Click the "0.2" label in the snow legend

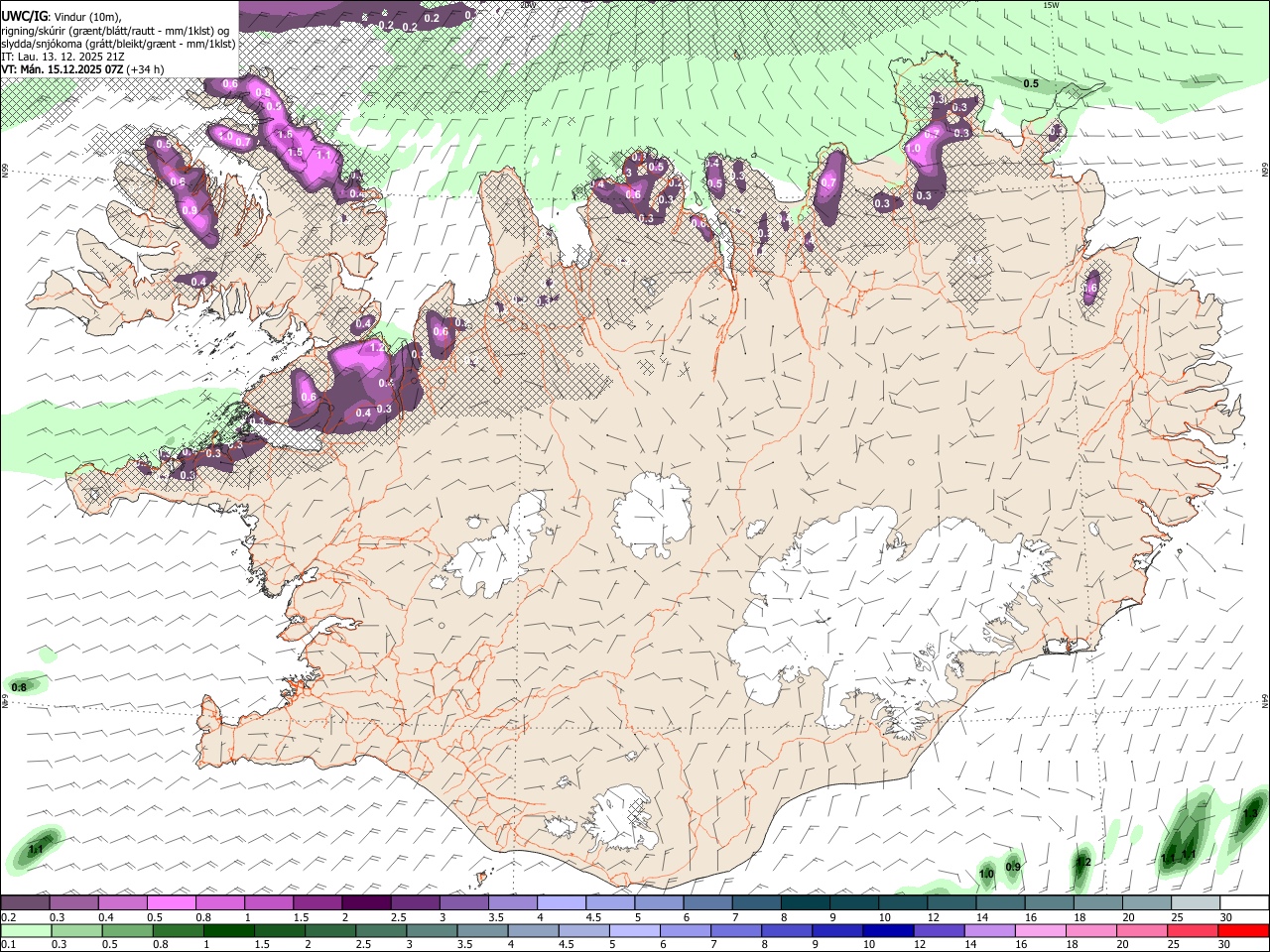8,917
